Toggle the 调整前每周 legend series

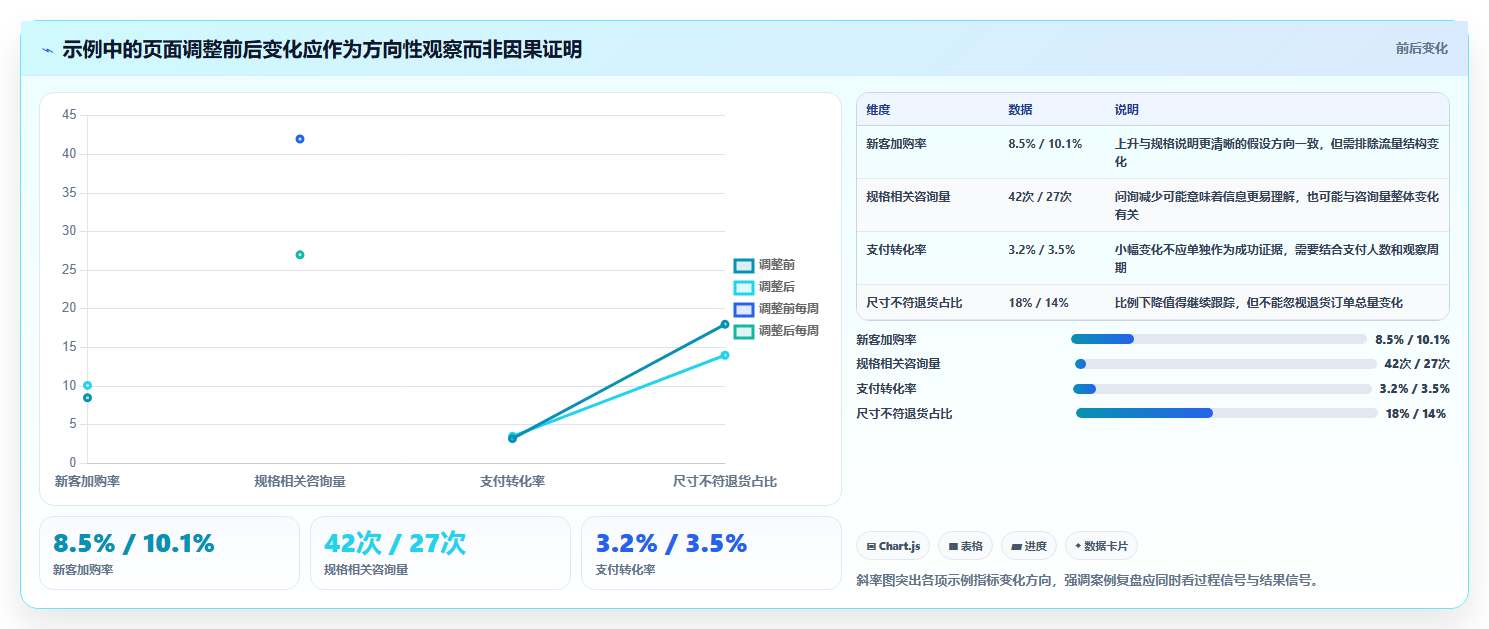(776, 309)
